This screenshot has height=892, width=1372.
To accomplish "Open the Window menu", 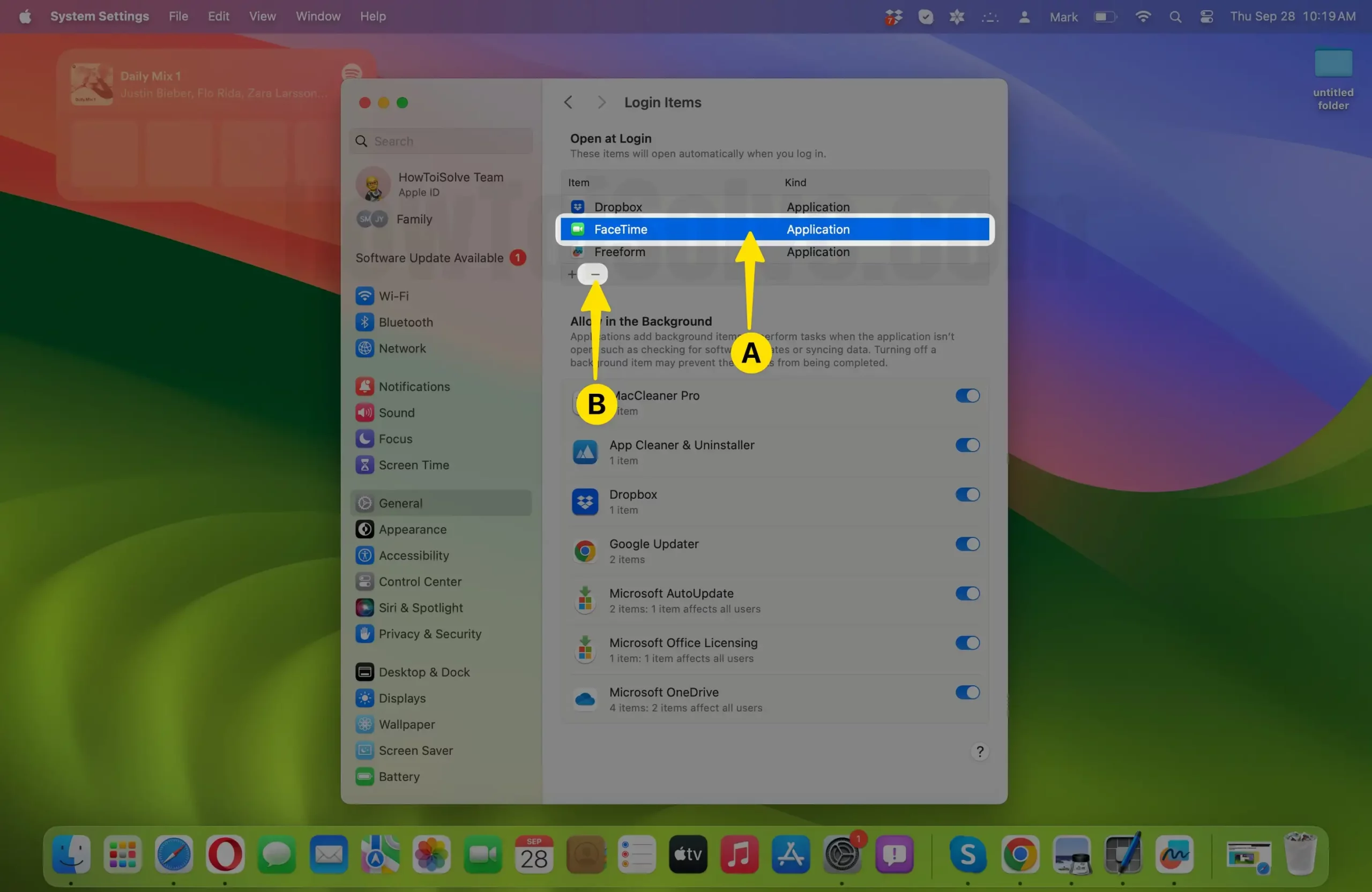I will [x=318, y=16].
